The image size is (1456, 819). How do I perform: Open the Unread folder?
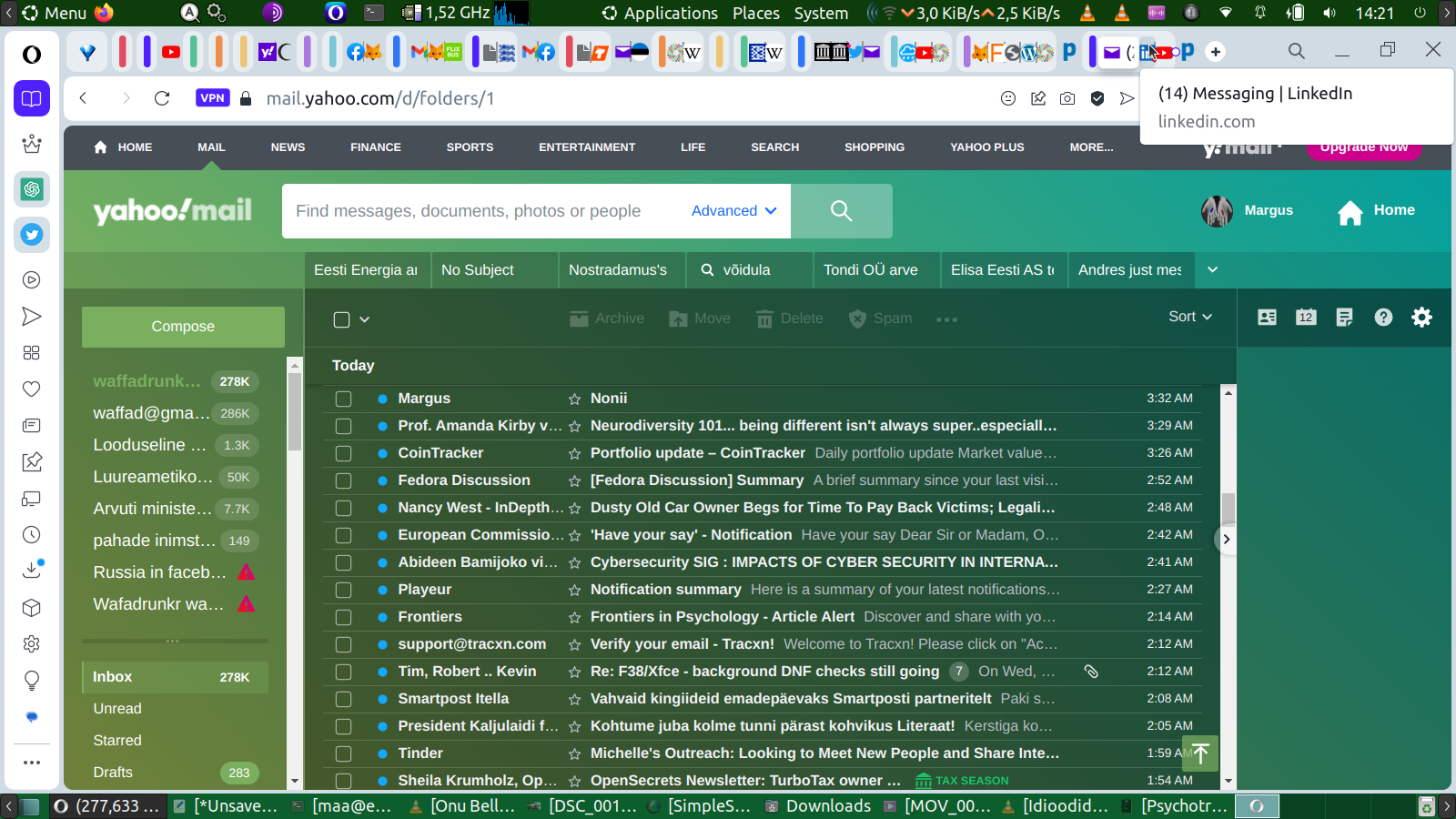tap(117, 709)
